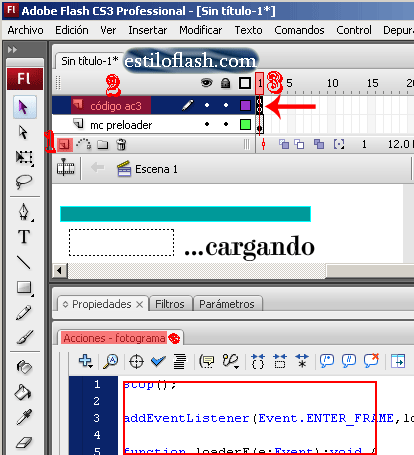Toggle lock dot of mc preloader layer
Image resolution: width=414 pixels, height=455 pixels.
226,124
